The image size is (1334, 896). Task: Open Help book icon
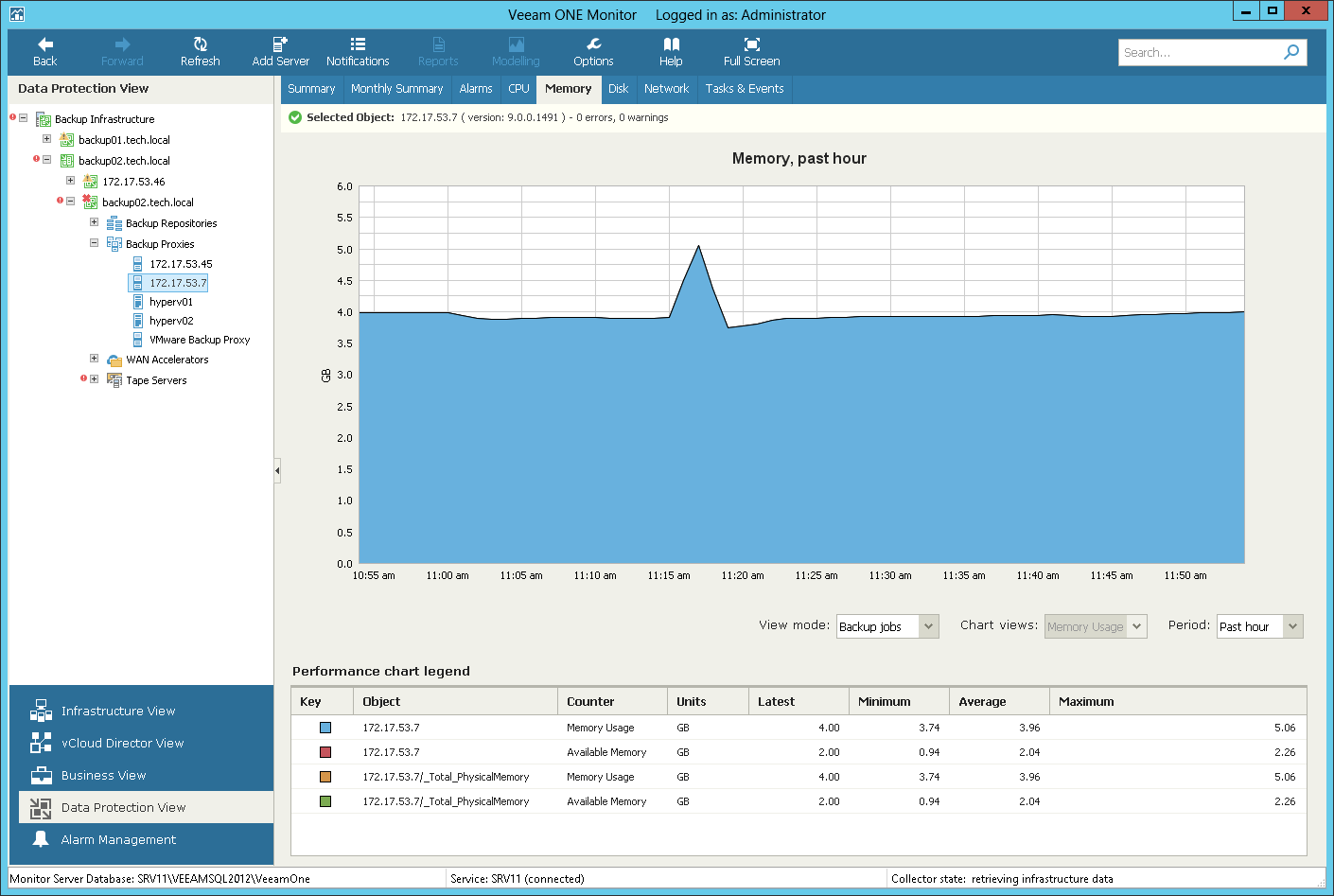point(671,44)
